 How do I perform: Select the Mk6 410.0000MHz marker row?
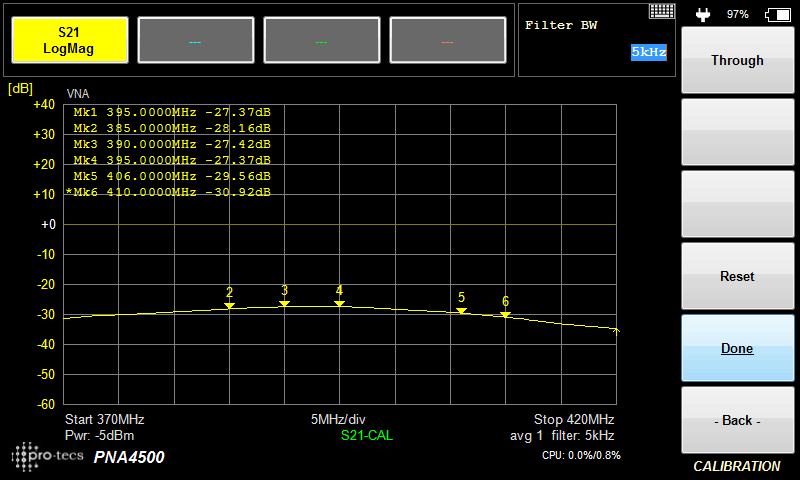170,192
